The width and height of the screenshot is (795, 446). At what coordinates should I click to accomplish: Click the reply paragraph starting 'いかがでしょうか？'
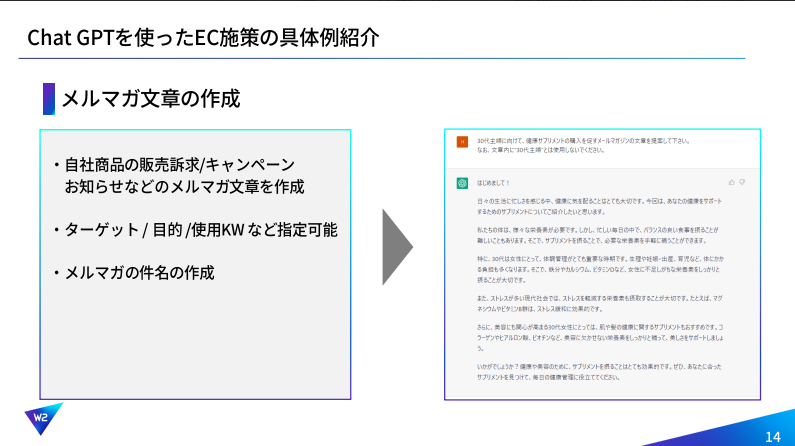[x=599, y=371]
